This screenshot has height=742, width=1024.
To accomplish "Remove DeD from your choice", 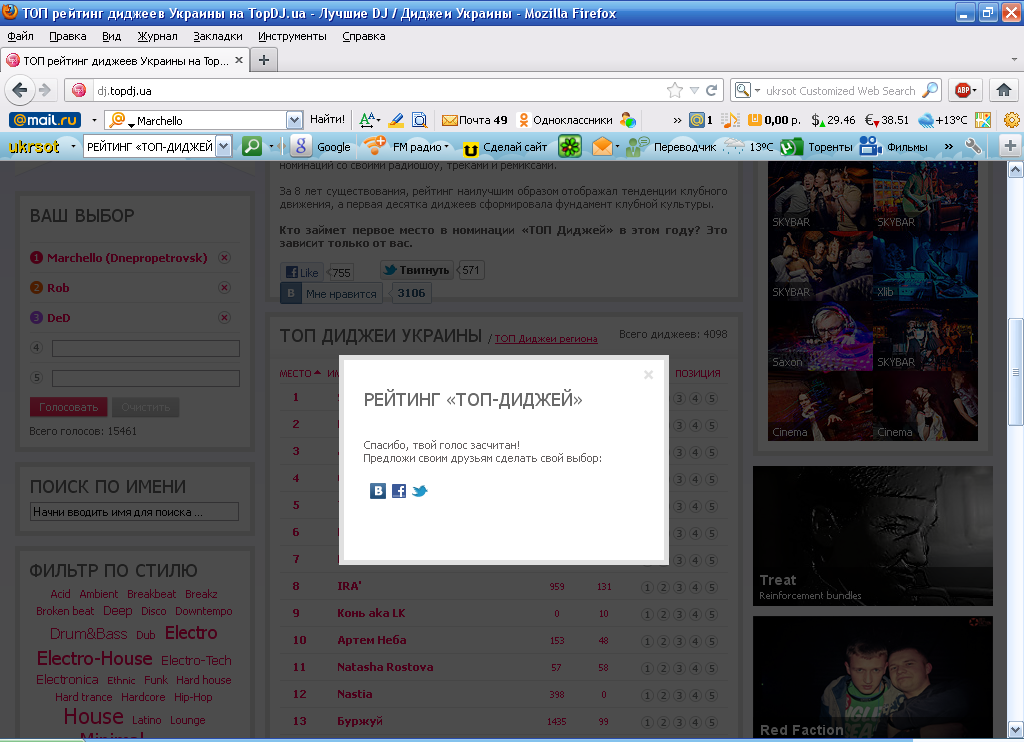I will tap(225, 317).
